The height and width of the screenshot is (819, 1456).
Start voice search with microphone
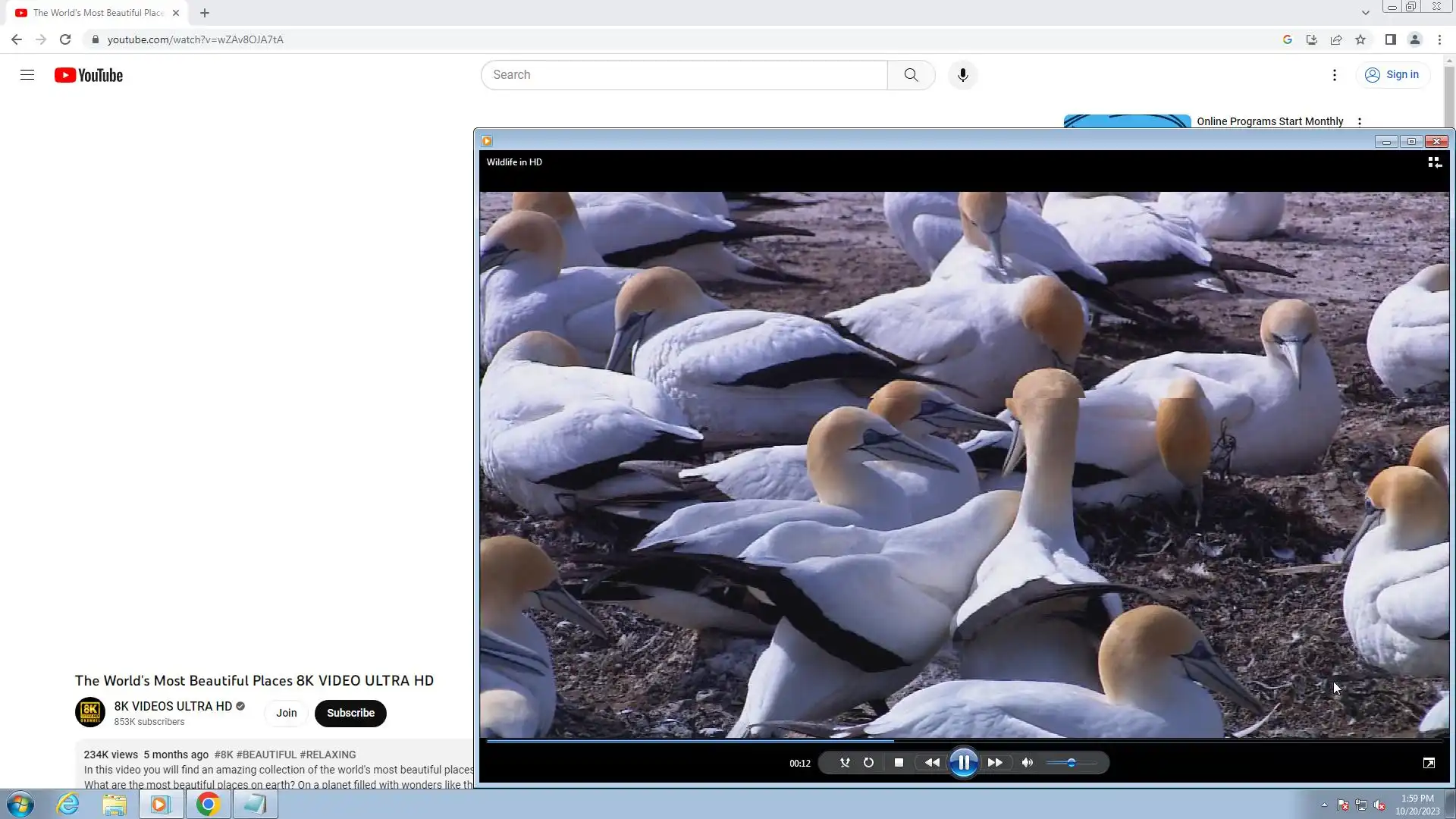[962, 75]
